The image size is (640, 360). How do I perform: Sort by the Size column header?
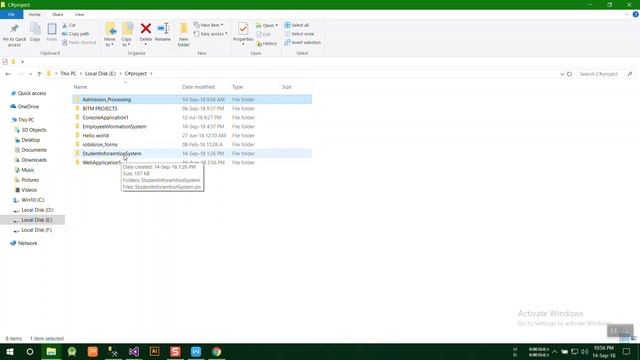coord(287,87)
